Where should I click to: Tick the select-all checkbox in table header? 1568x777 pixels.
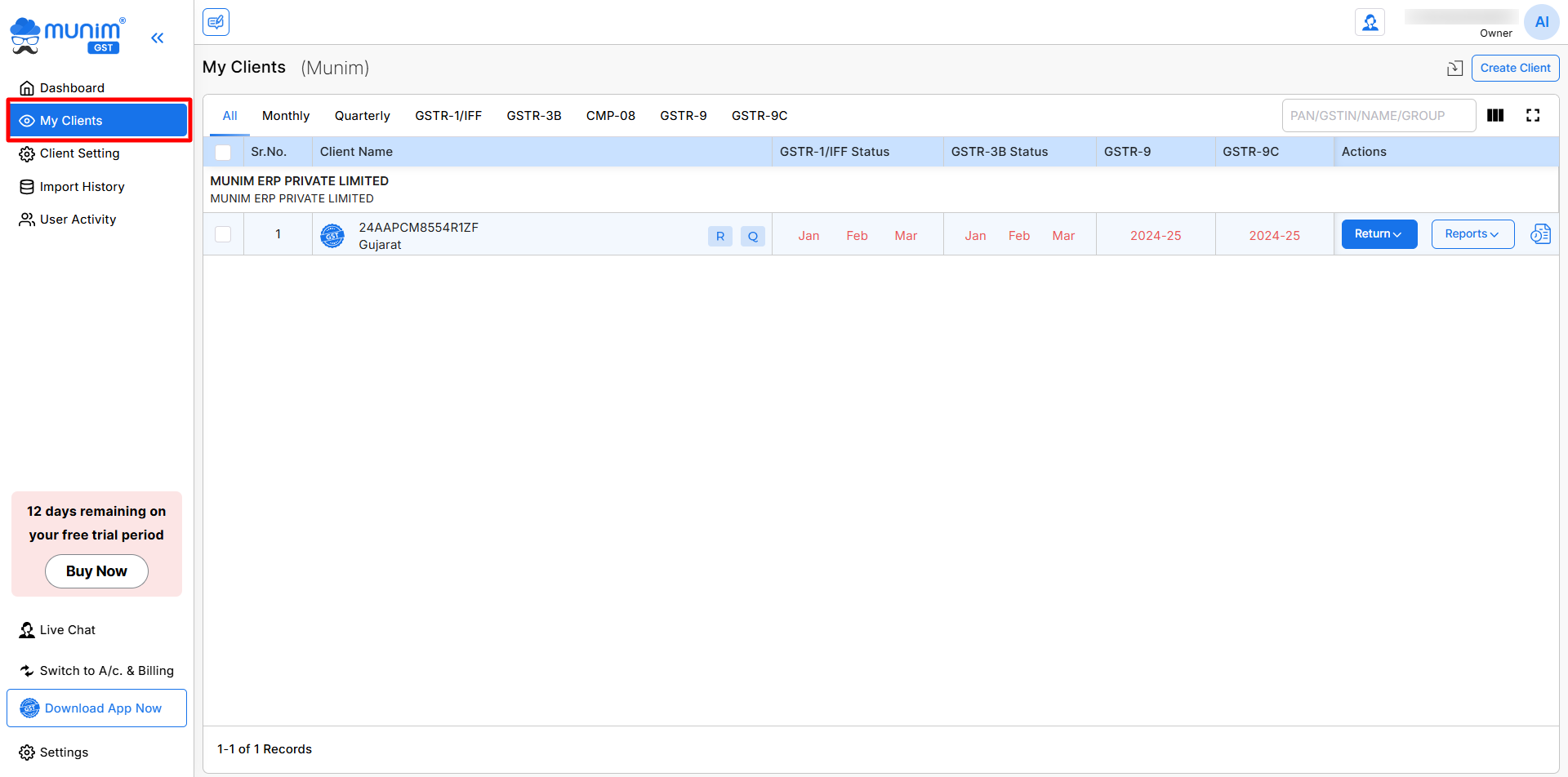click(223, 153)
